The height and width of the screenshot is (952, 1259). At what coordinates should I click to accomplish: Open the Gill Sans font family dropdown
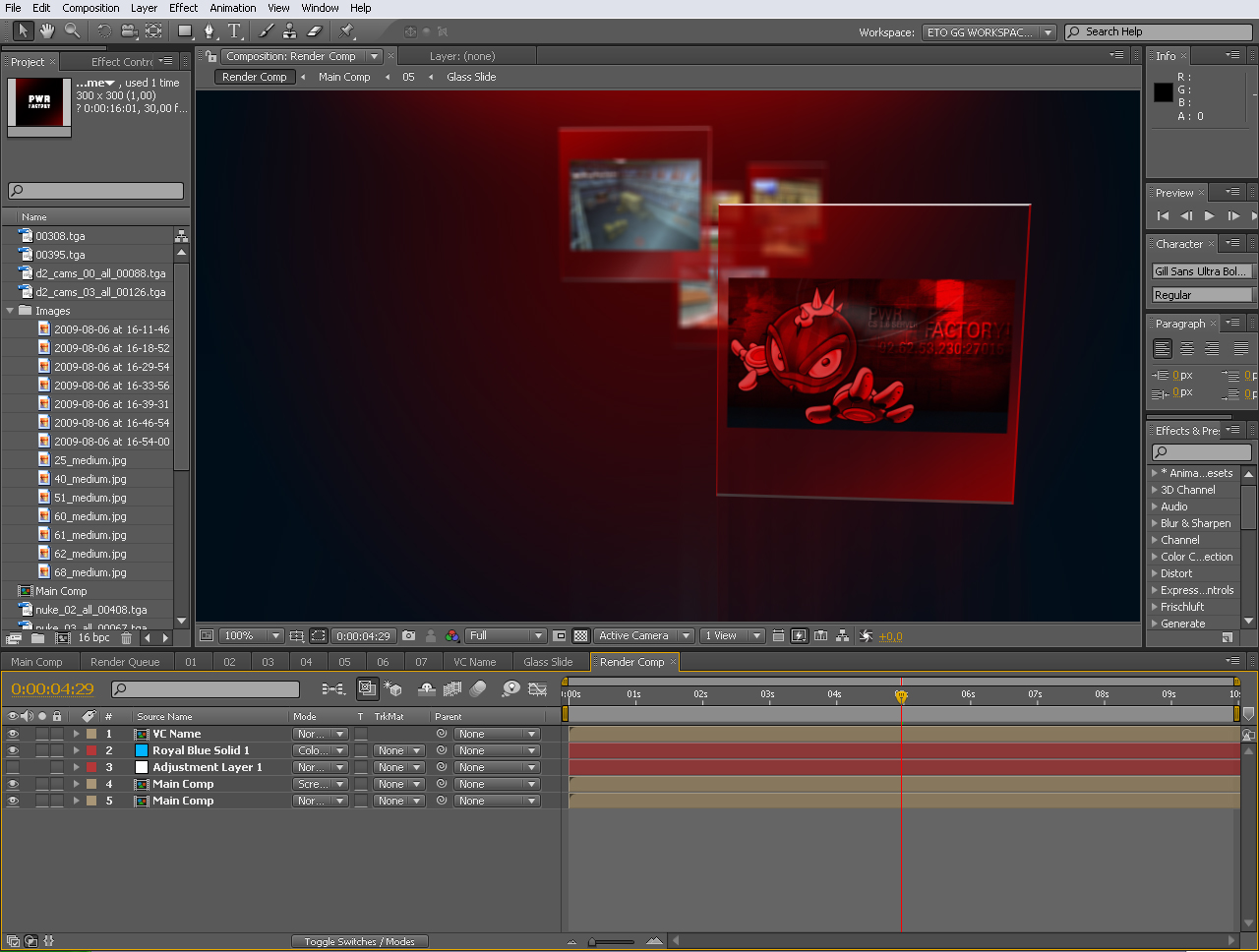click(x=1204, y=271)
